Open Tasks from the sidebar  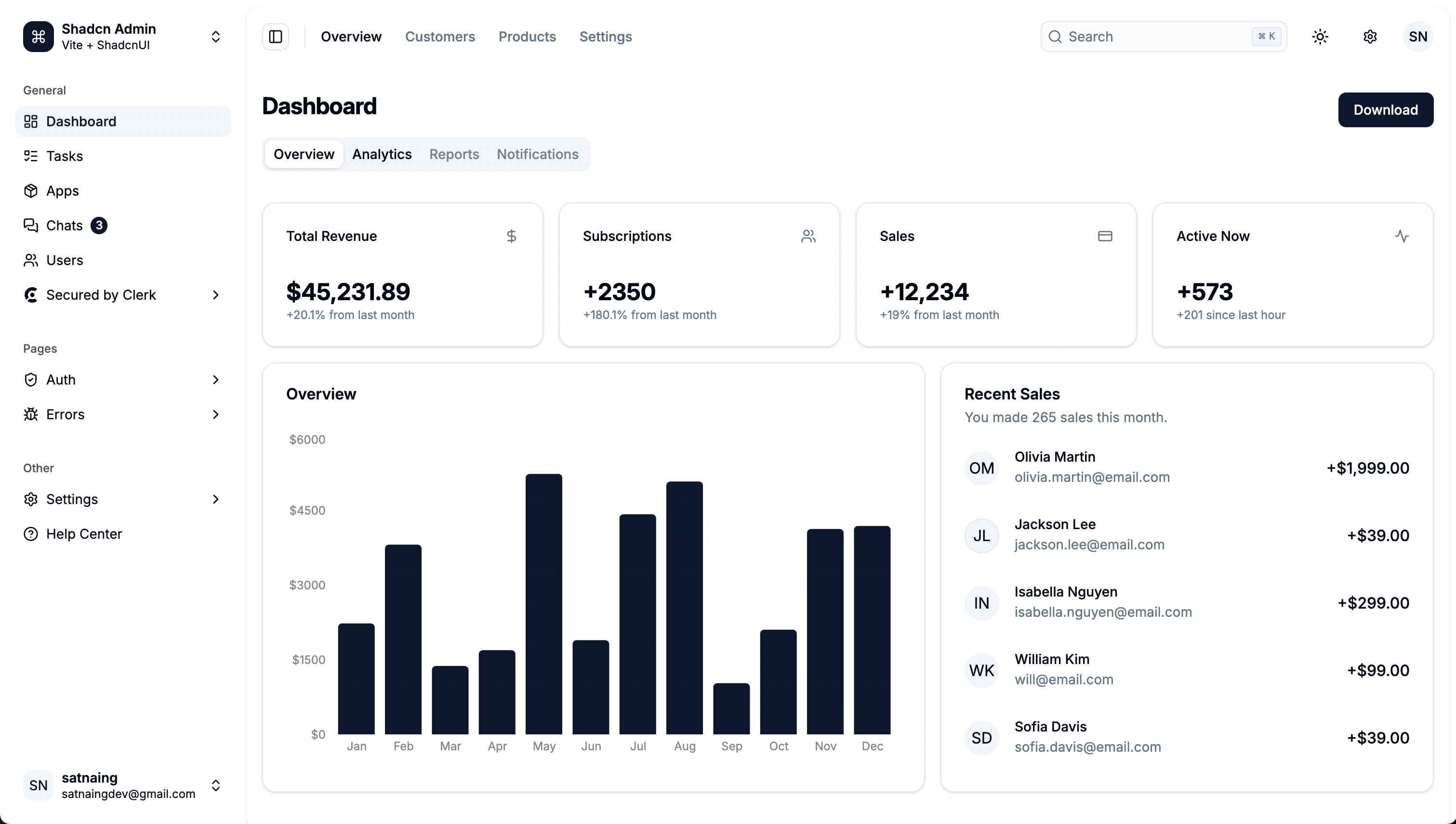[123, 156]
